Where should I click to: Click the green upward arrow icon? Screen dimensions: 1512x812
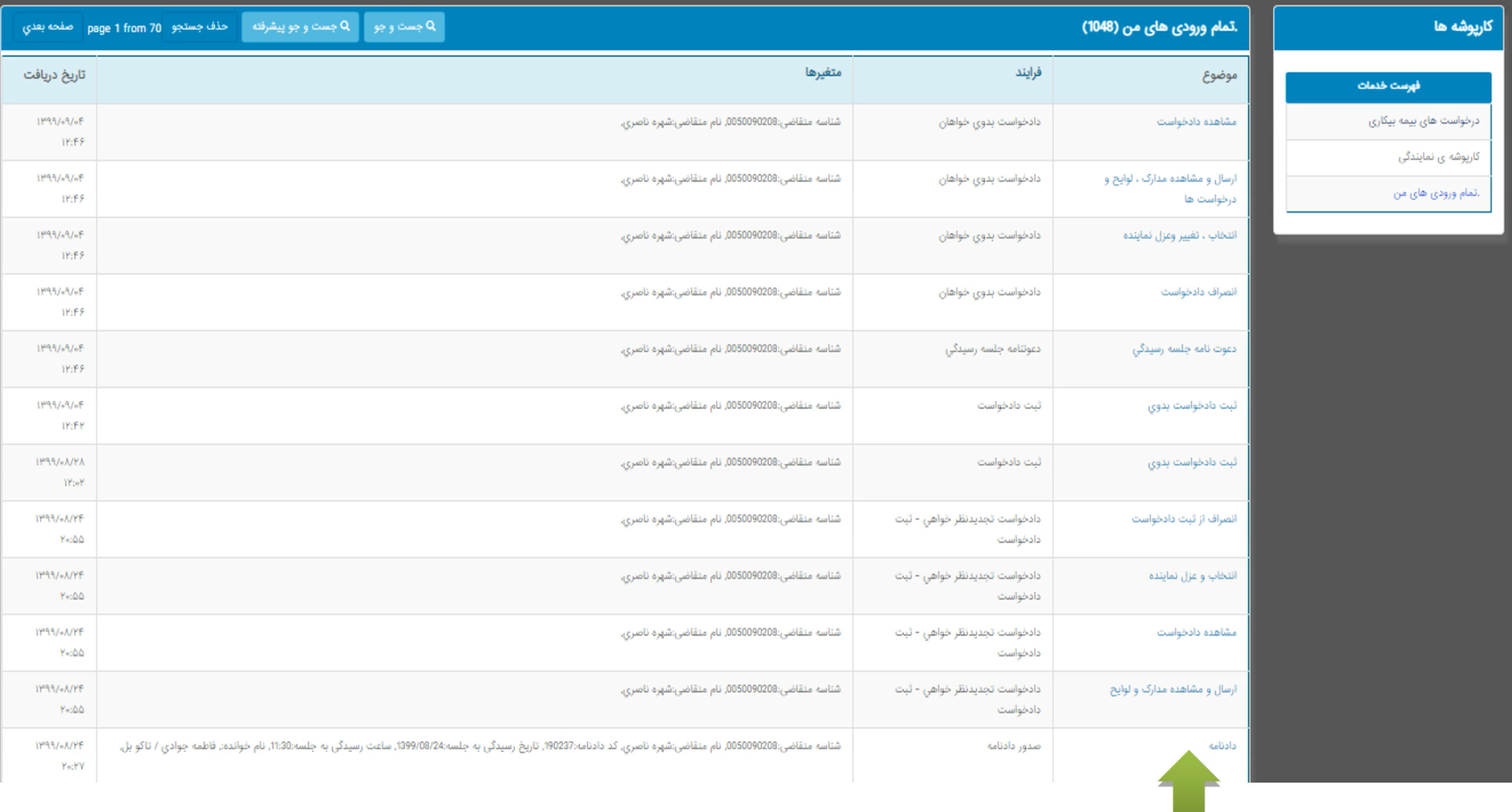1188,781
